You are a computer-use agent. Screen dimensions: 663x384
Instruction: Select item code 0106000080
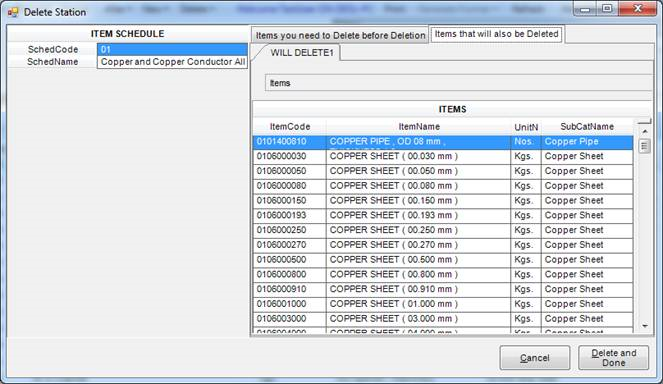tap(290, 186)
